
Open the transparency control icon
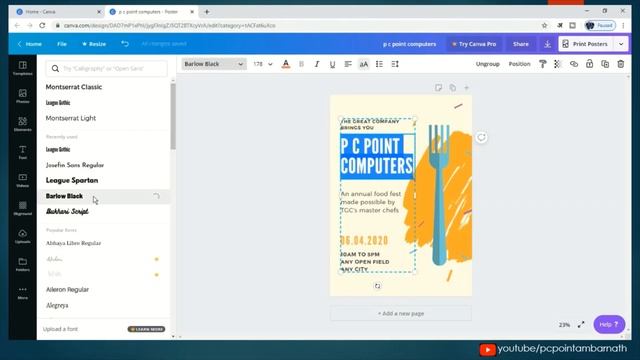(x=558, y=64)
